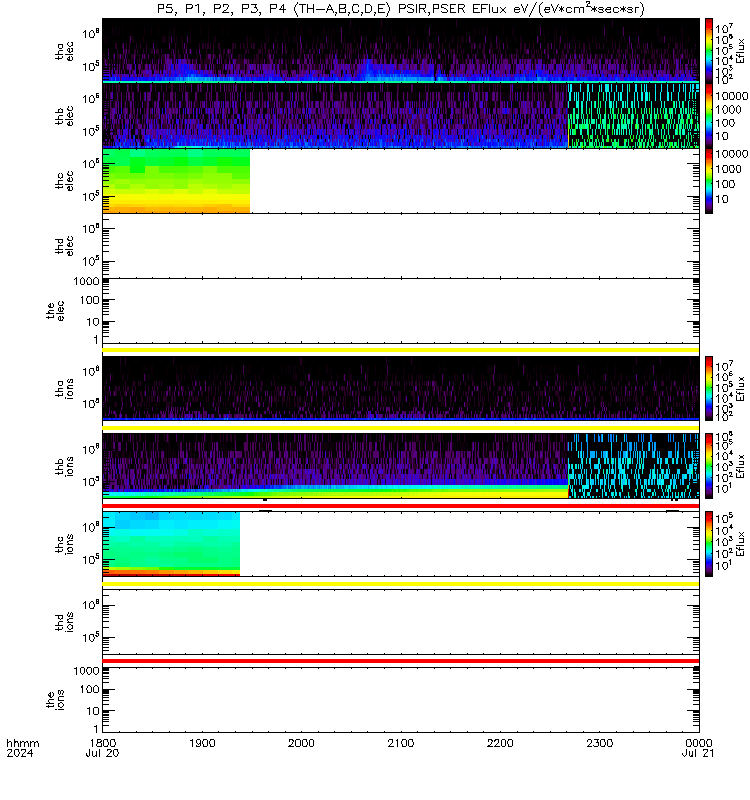Click the 'Jul 20' date label
The width and height of the screenshot is (750, 800).
103,753
